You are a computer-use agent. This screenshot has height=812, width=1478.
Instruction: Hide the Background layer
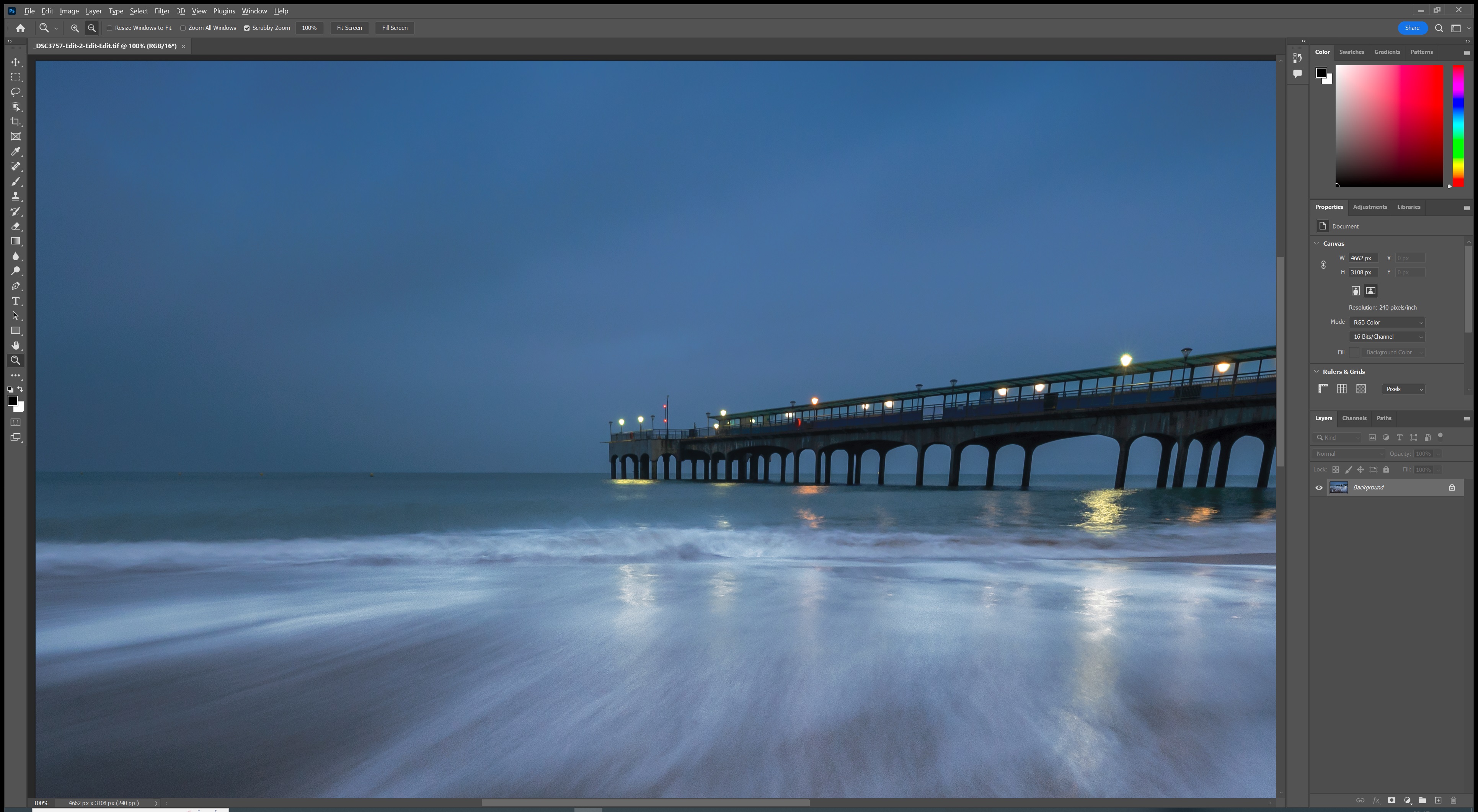1318,487
